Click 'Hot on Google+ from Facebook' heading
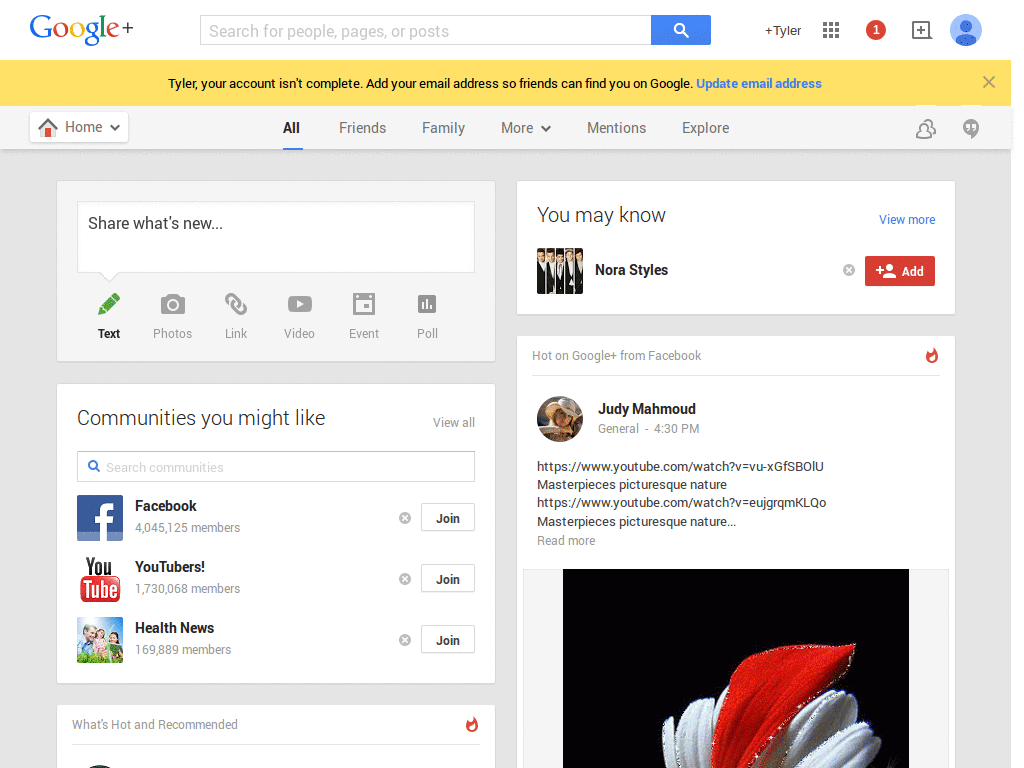 [616, 355]
